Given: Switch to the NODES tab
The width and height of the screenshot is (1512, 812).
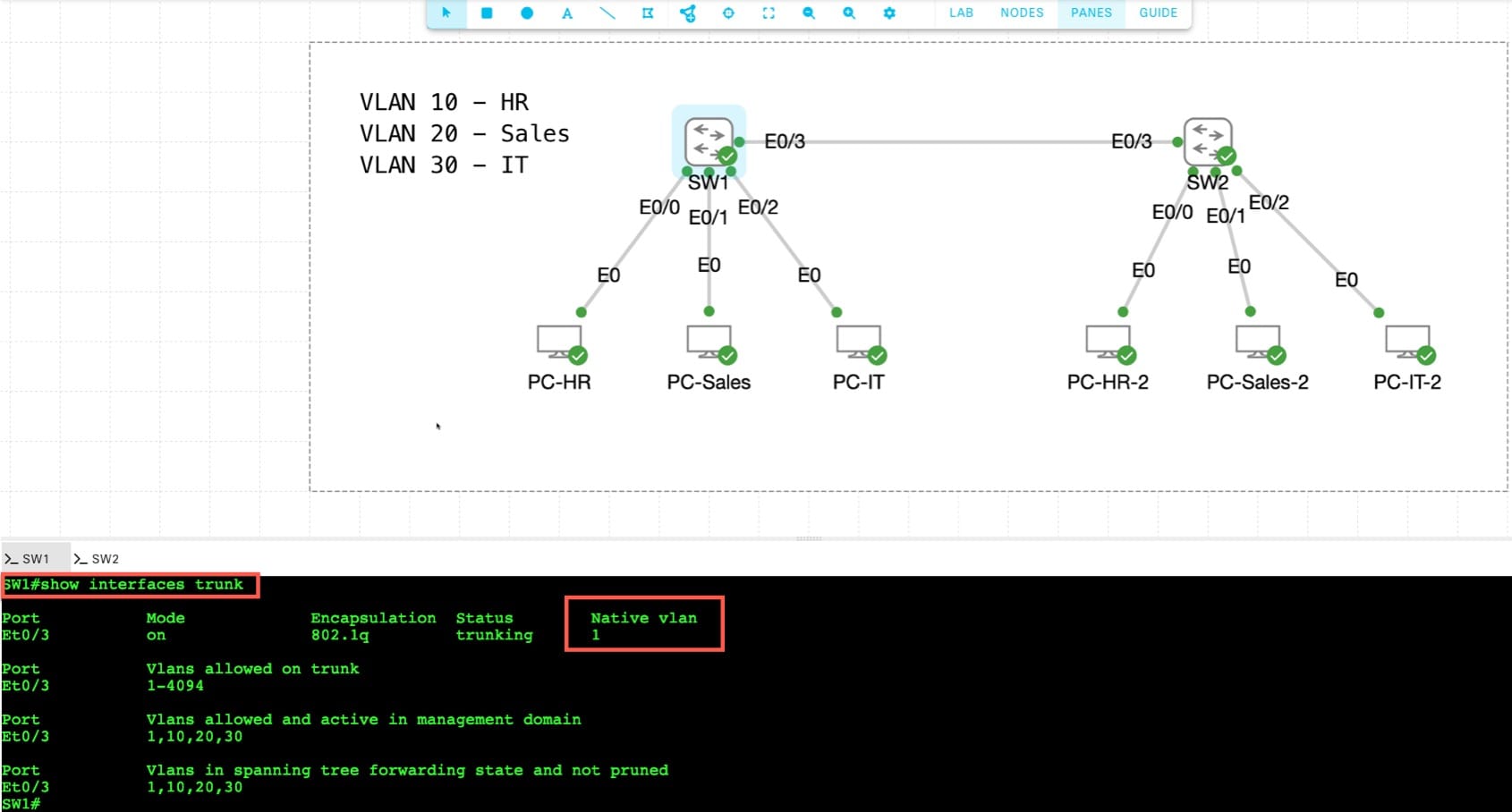Looking at the screenshot, I should pos(1022,13).
